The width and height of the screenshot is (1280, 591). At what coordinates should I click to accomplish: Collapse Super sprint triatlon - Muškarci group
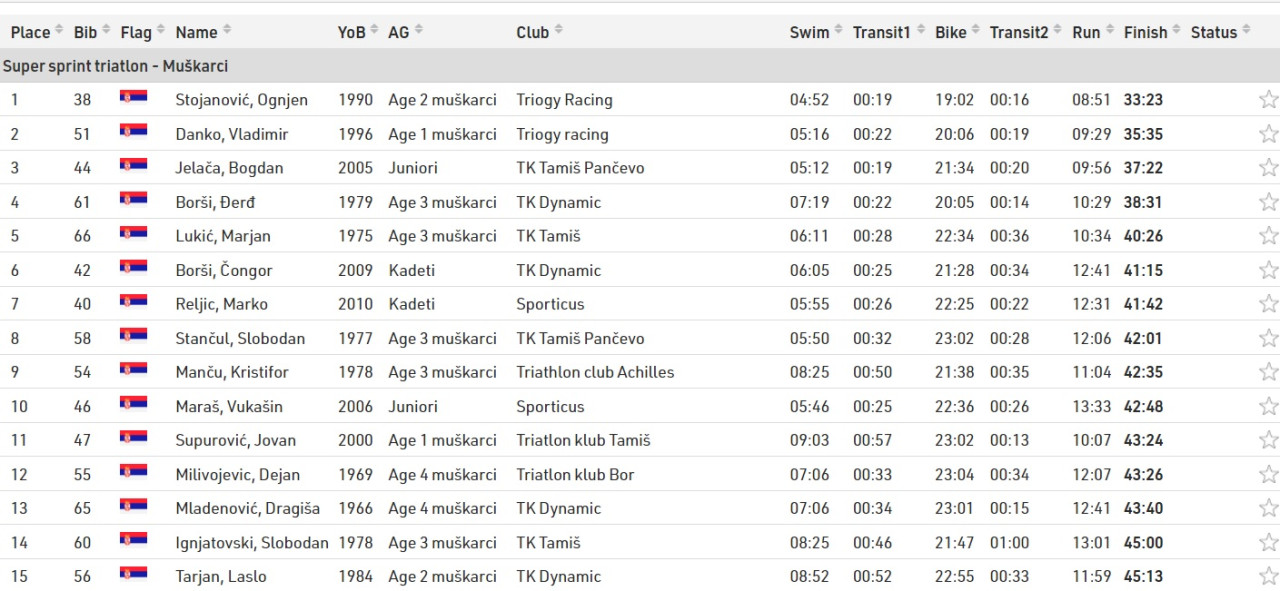click(x=640, y=66)
